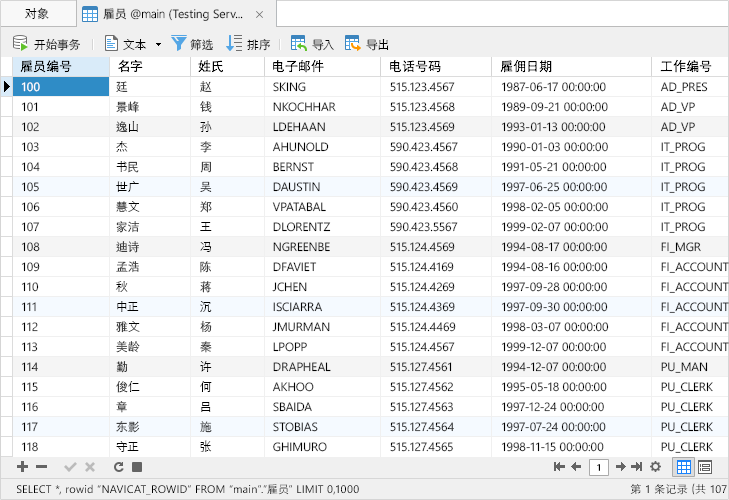The width and height of the screenshot is (729, 500).
Task: Open the limit settings gear icon
Action: [656, 467]
